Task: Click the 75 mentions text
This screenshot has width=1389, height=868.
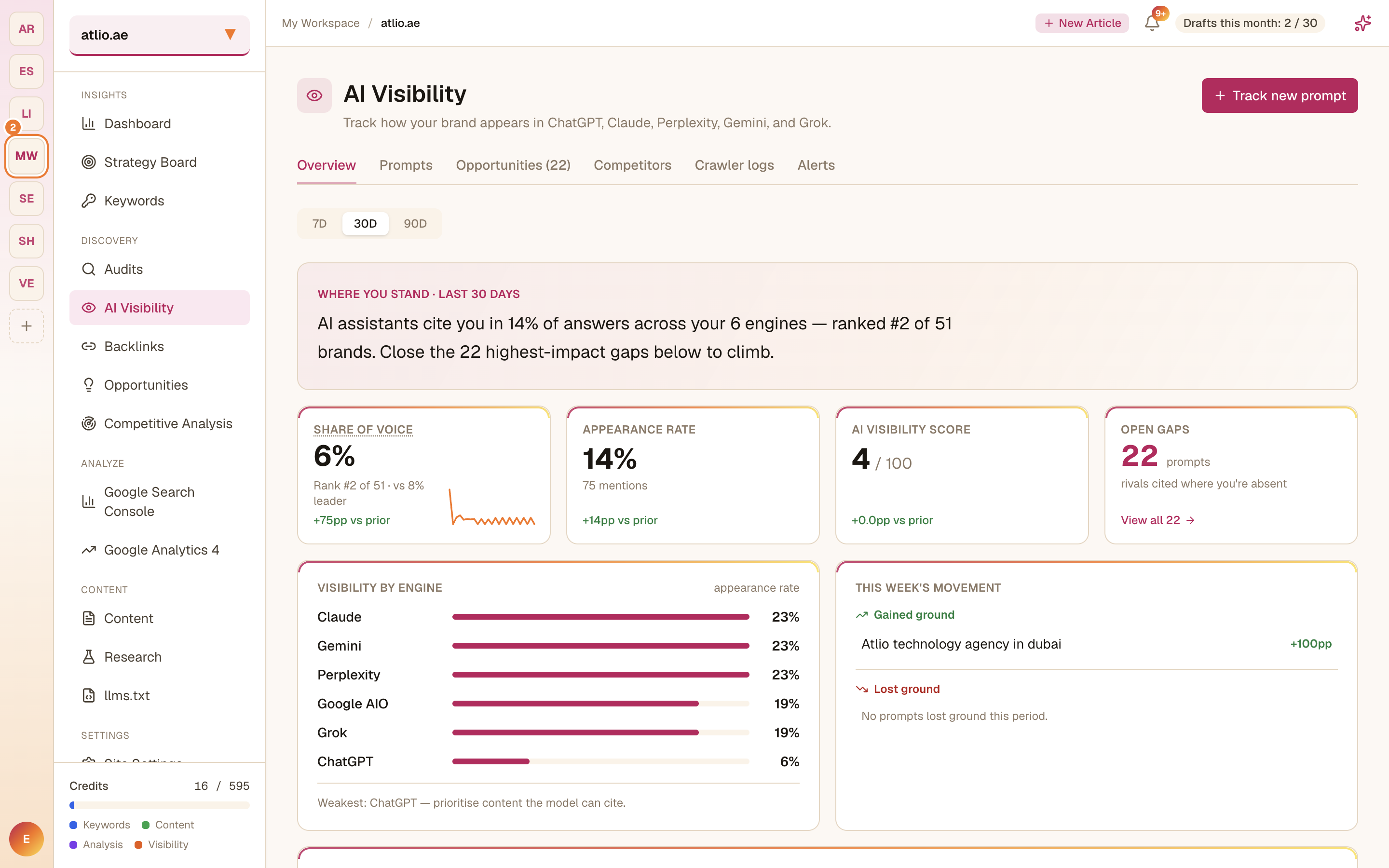Action: pos(615,486)
